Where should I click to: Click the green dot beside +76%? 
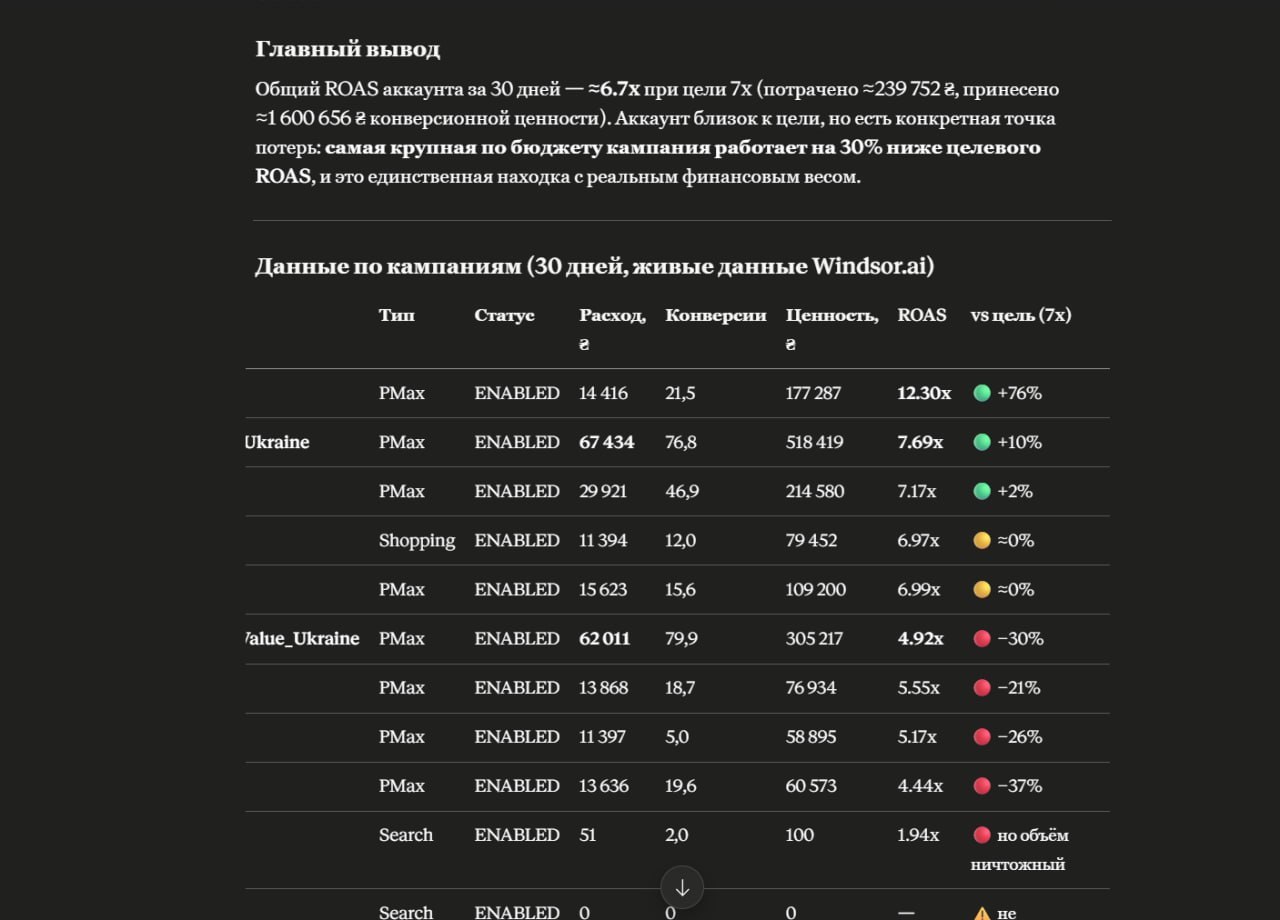982,393
